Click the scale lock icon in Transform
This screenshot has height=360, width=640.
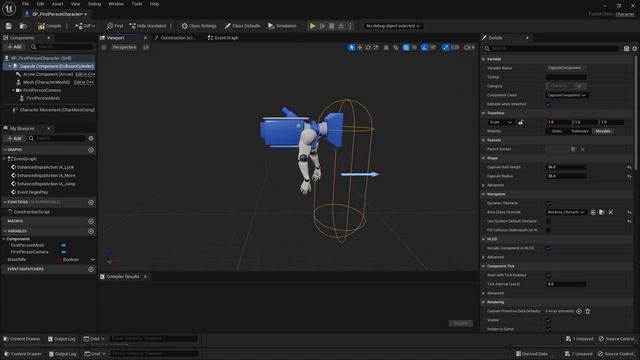(521, 122)
